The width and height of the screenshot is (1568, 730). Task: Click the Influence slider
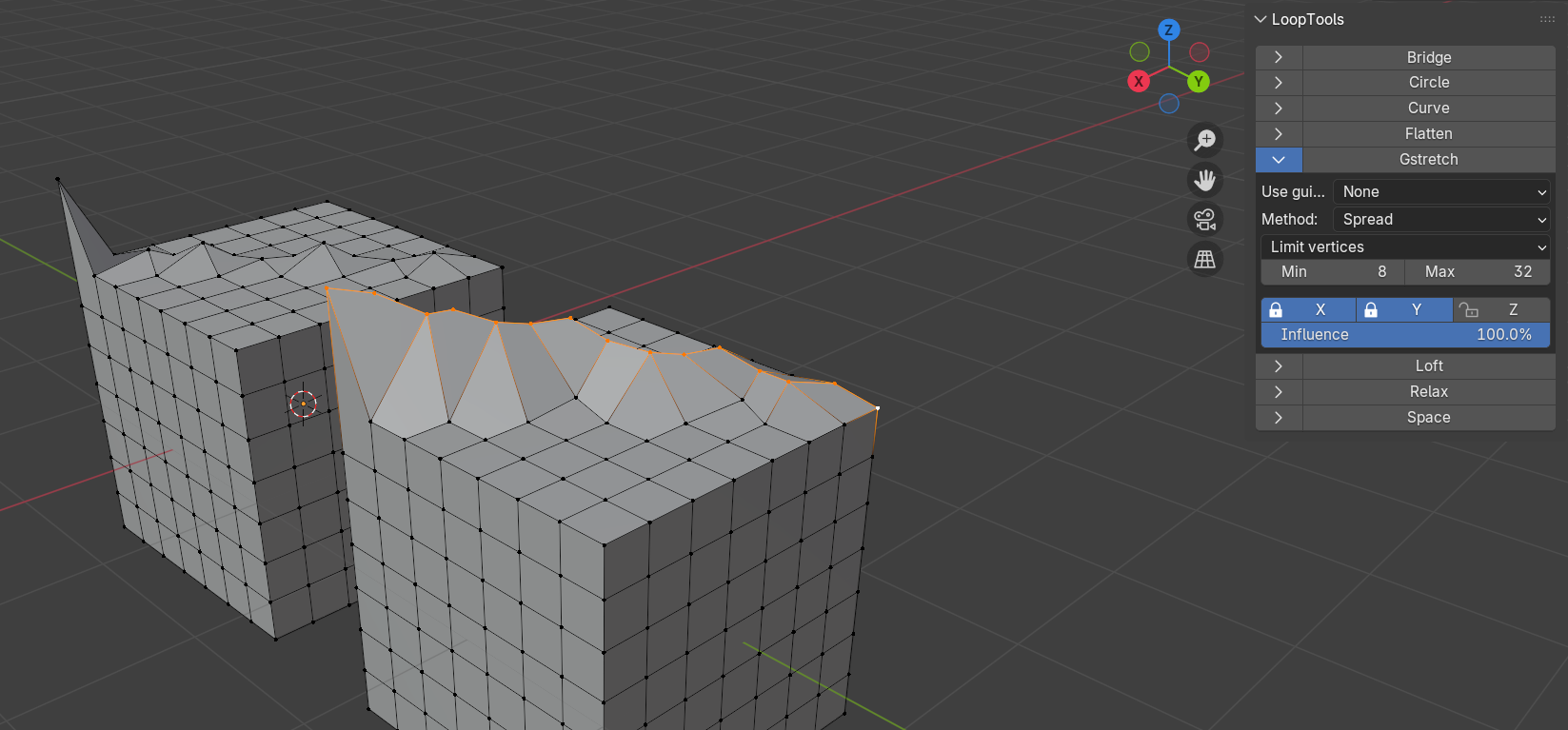1406,334
